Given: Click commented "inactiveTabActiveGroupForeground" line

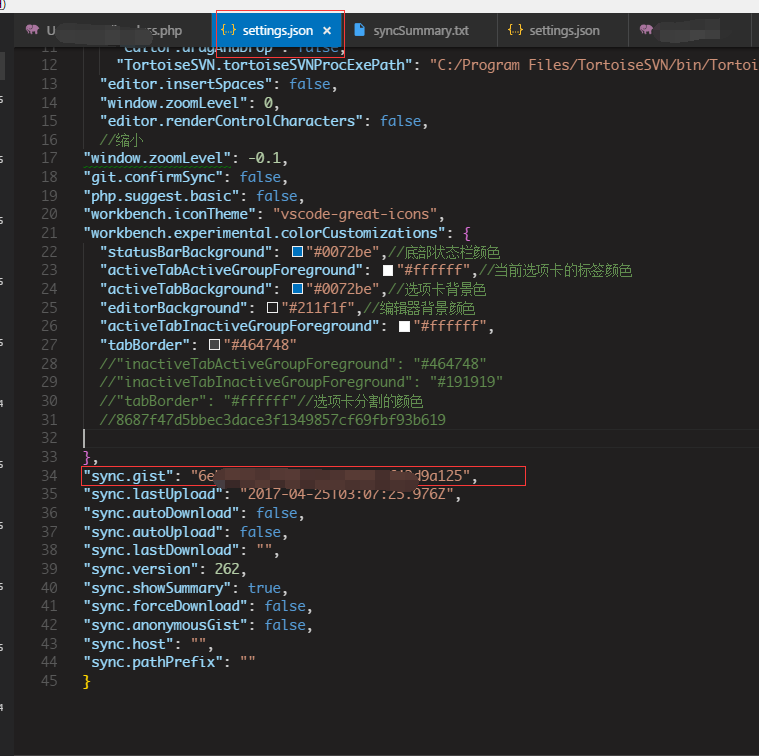Looking at the screenshot, I should point(292,364).
